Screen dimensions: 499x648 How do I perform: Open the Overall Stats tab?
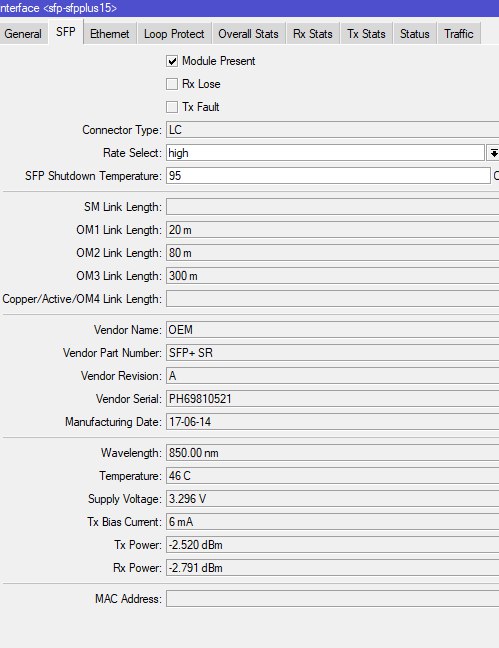tap(248, 34)
